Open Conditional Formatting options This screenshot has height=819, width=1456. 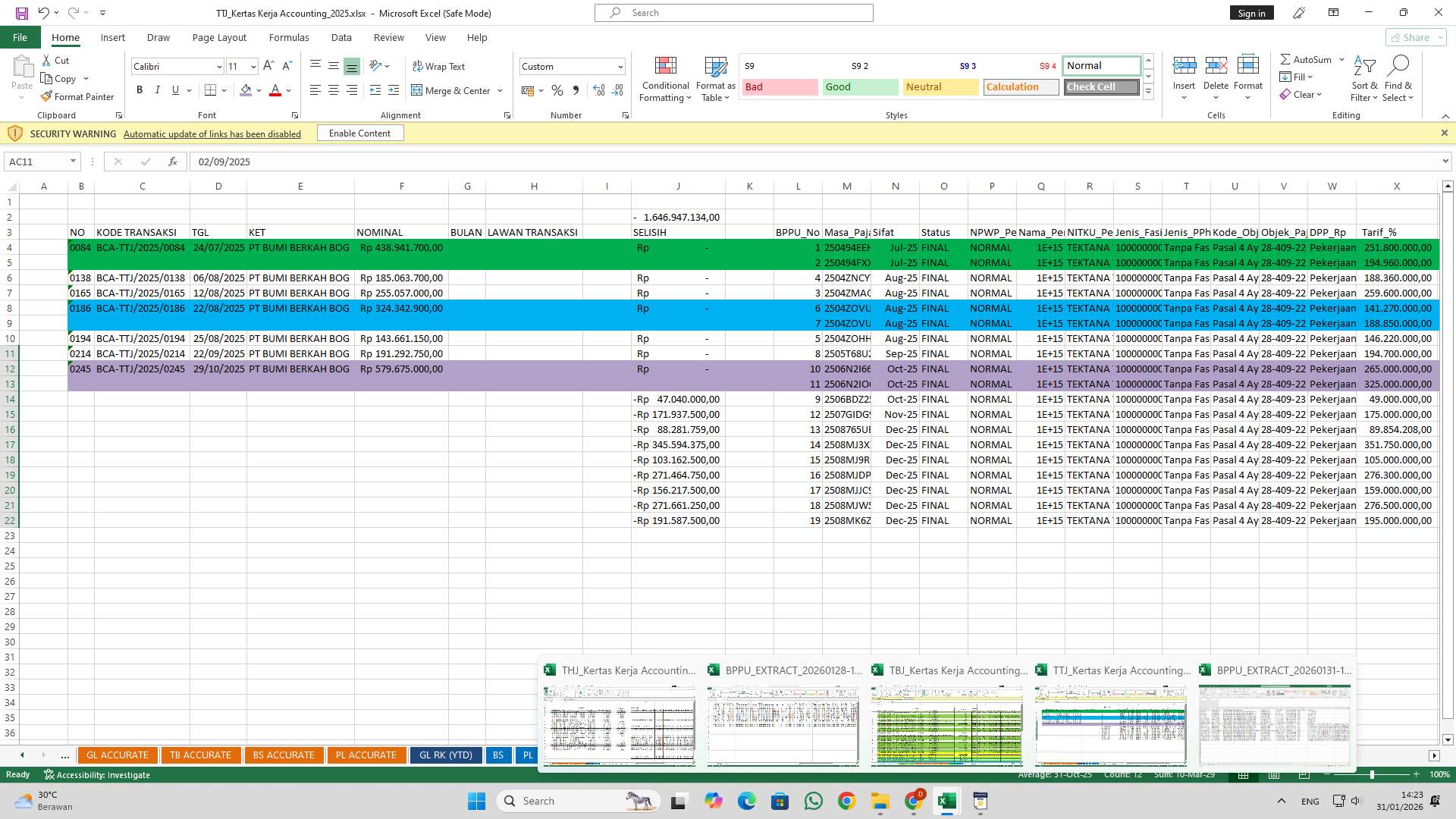tap(665, 79)
